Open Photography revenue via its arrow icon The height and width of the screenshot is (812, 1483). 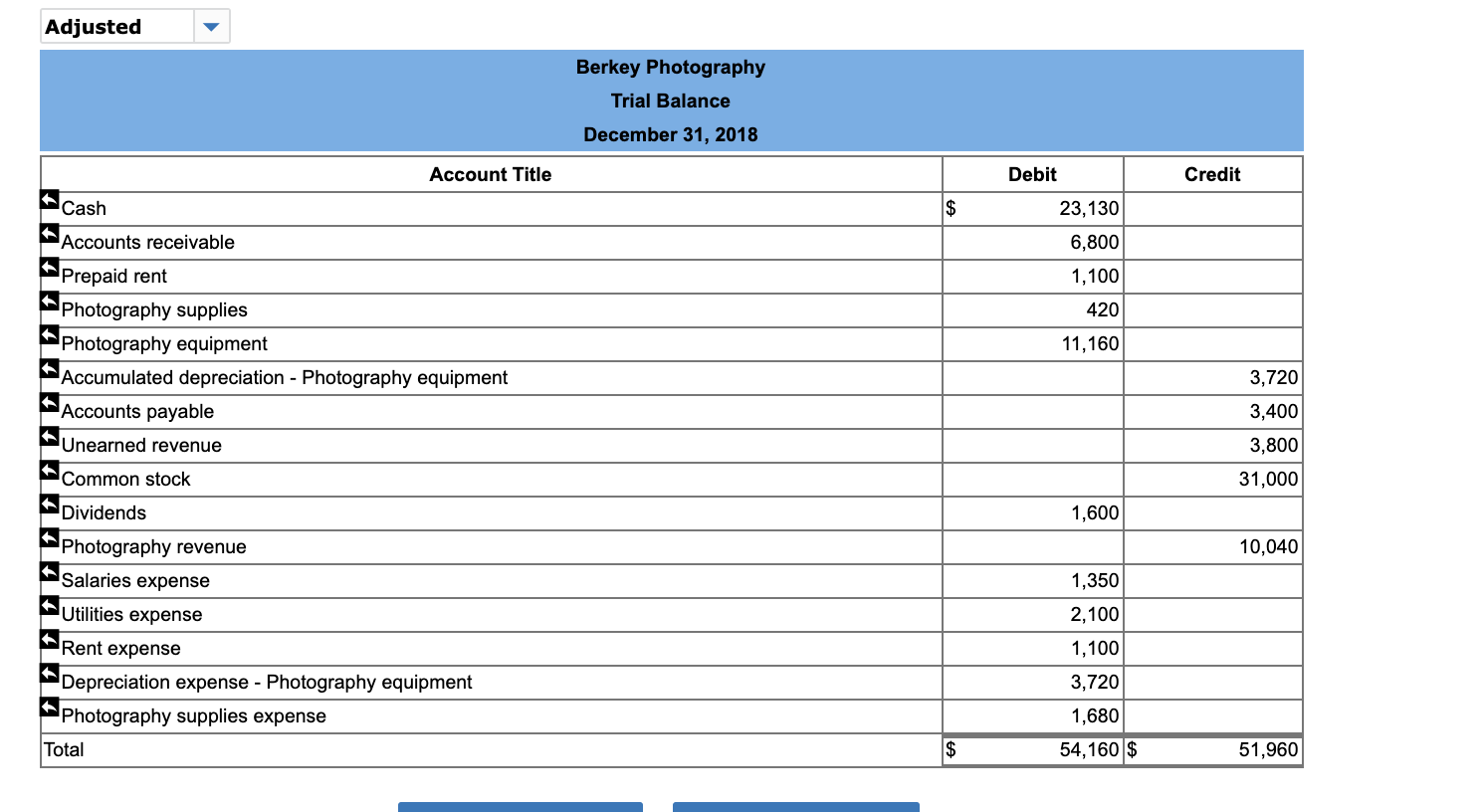point(50,538)
